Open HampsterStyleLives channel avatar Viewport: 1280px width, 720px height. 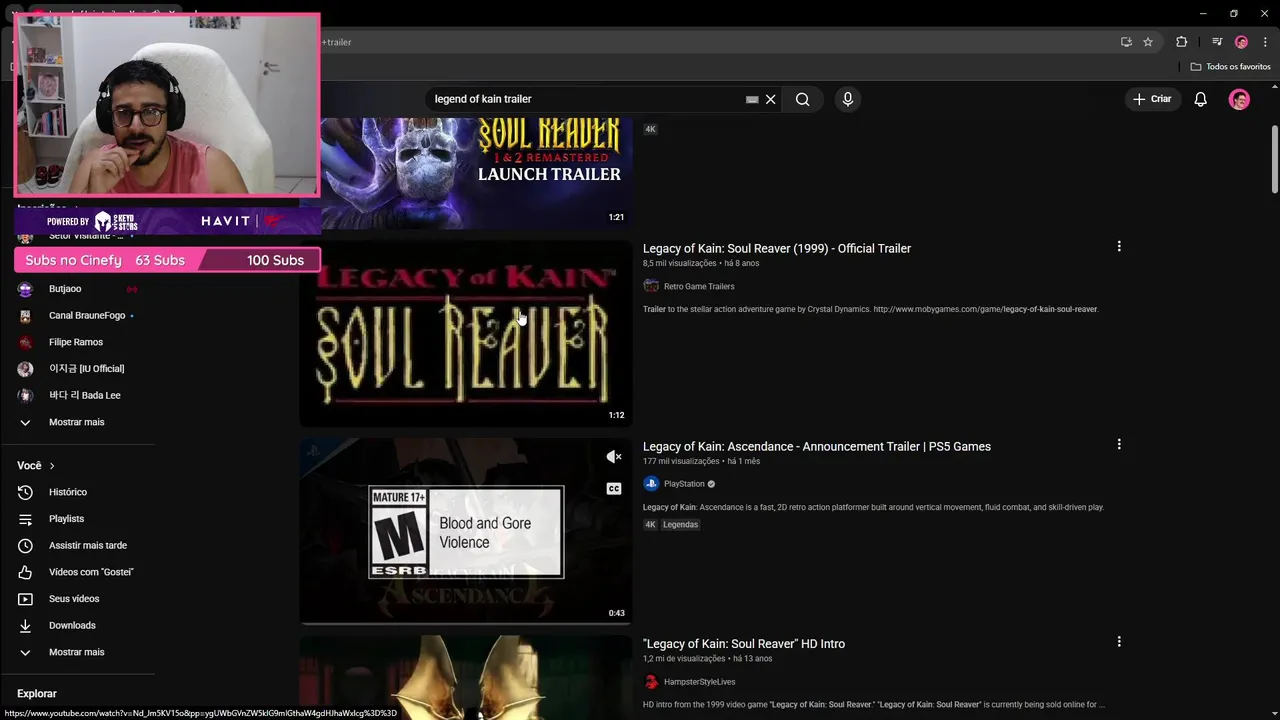(651, 682)
